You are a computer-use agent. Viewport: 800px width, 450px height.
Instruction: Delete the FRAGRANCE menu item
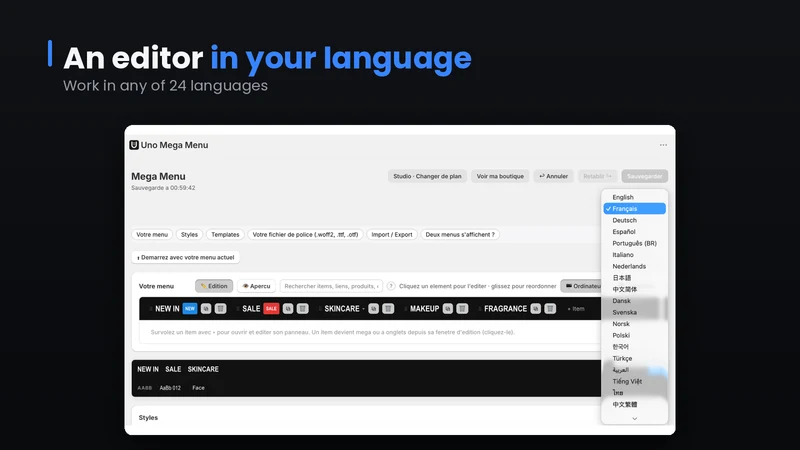(x=550, y=309)
